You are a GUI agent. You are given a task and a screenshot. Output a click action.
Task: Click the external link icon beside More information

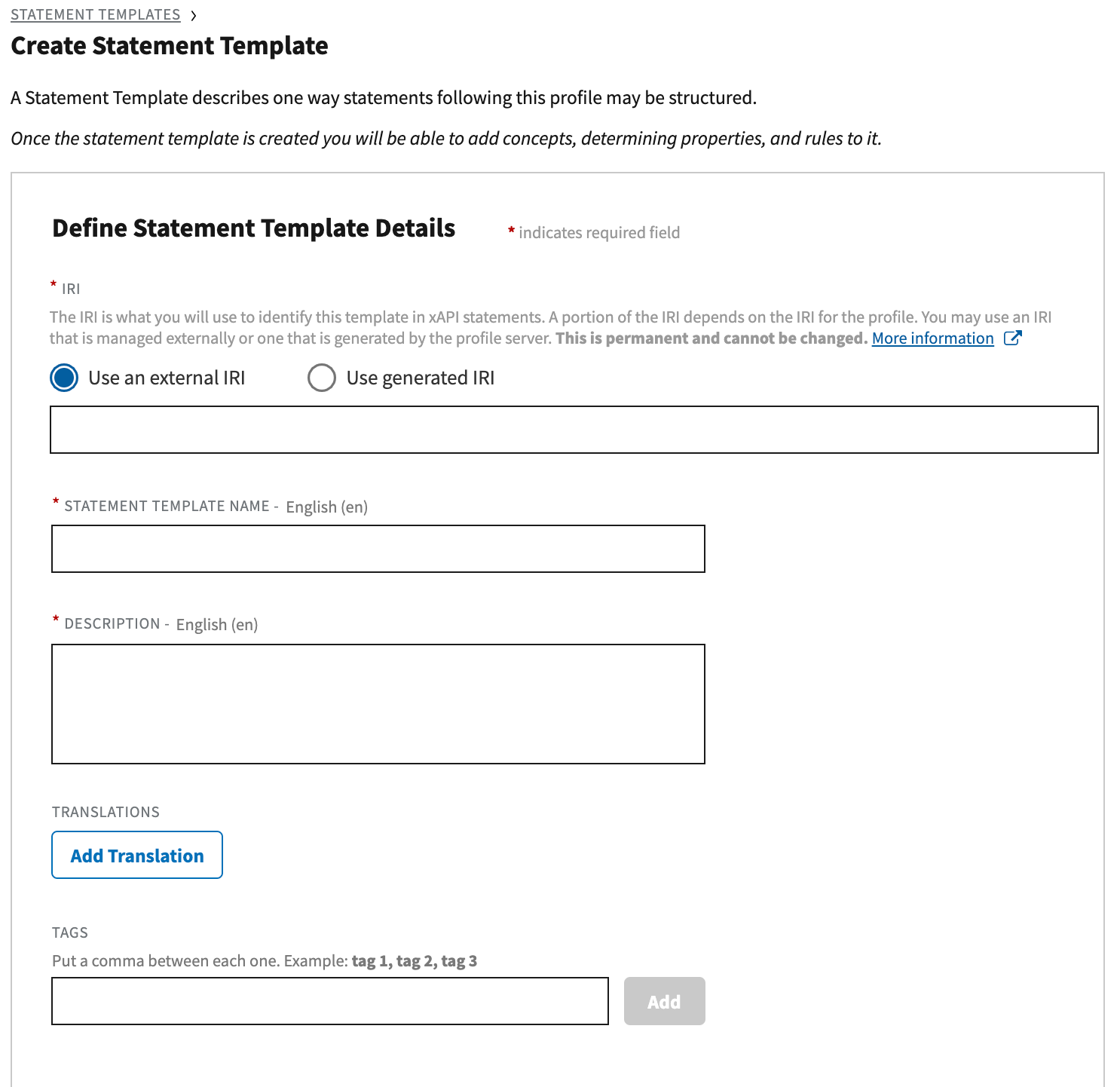[1012, 338]
